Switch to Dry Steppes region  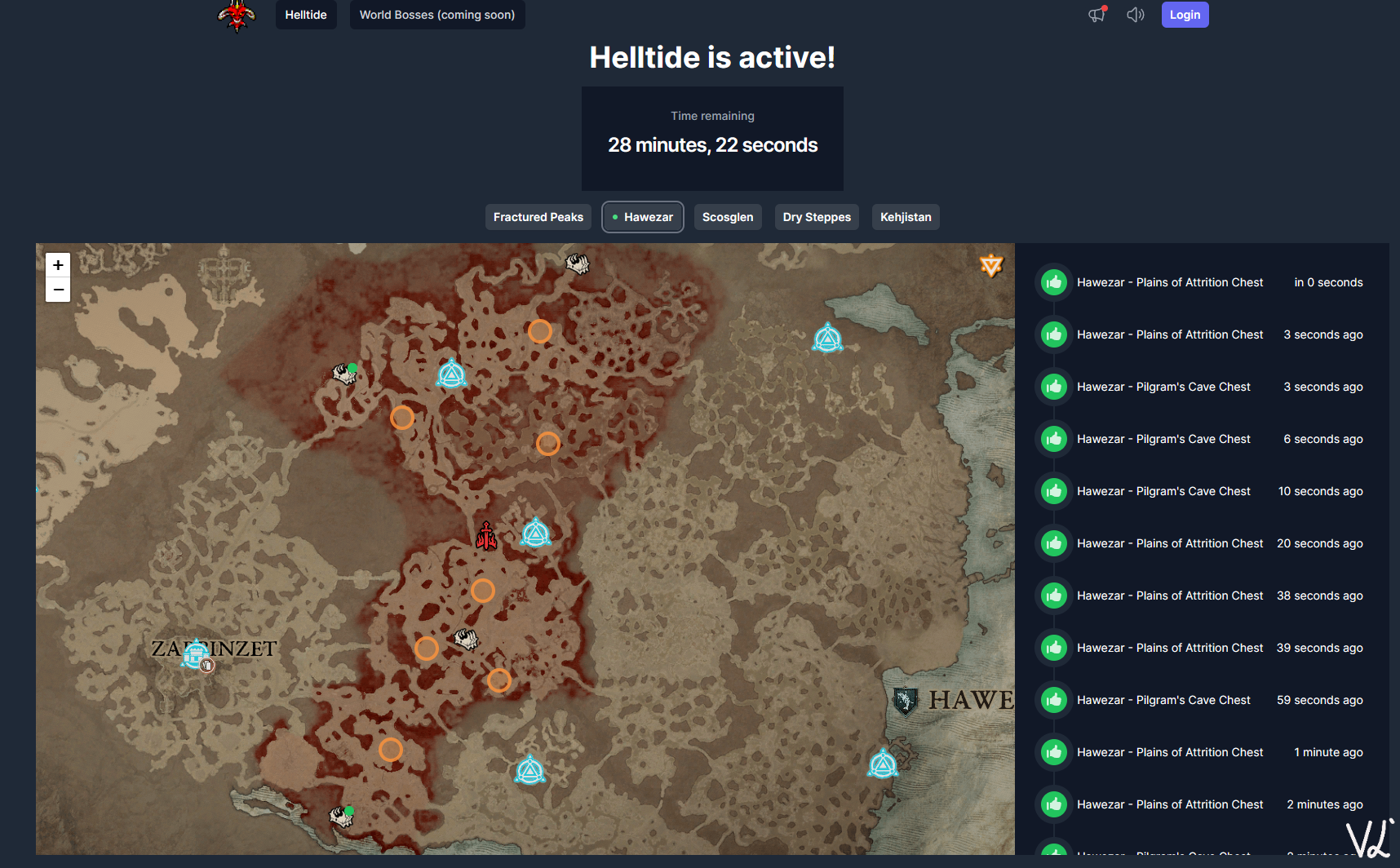817,217
